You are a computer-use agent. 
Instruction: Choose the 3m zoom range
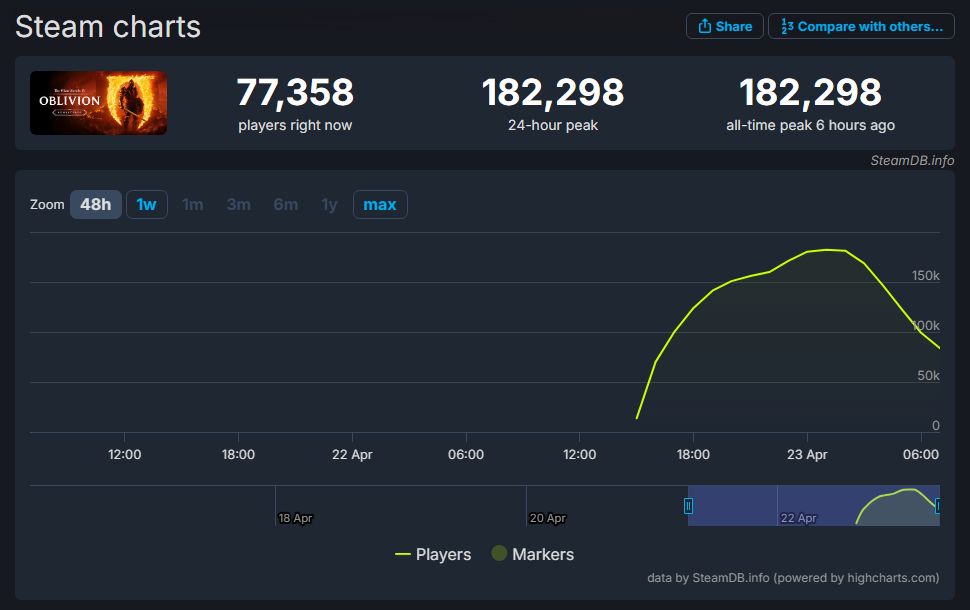click(239, 205)
